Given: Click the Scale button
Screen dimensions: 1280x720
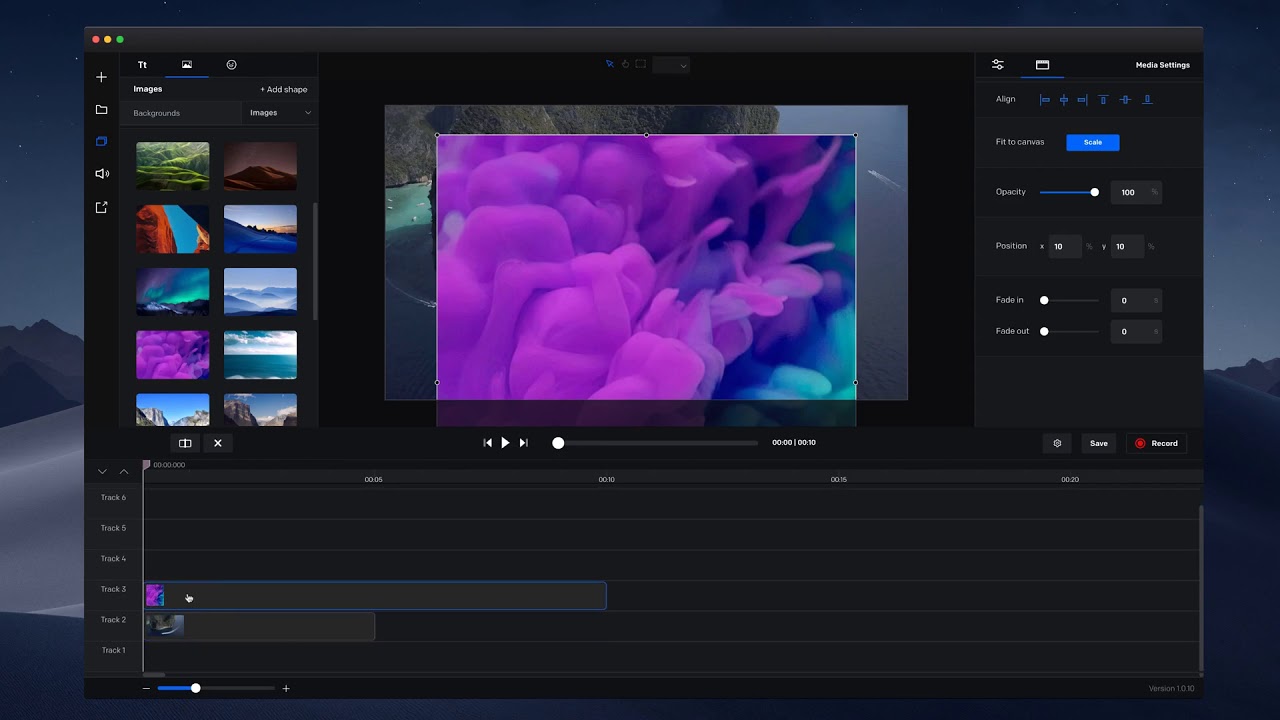Looking at the screenshot, I should pyautogui.click(x=1093, y=142).
